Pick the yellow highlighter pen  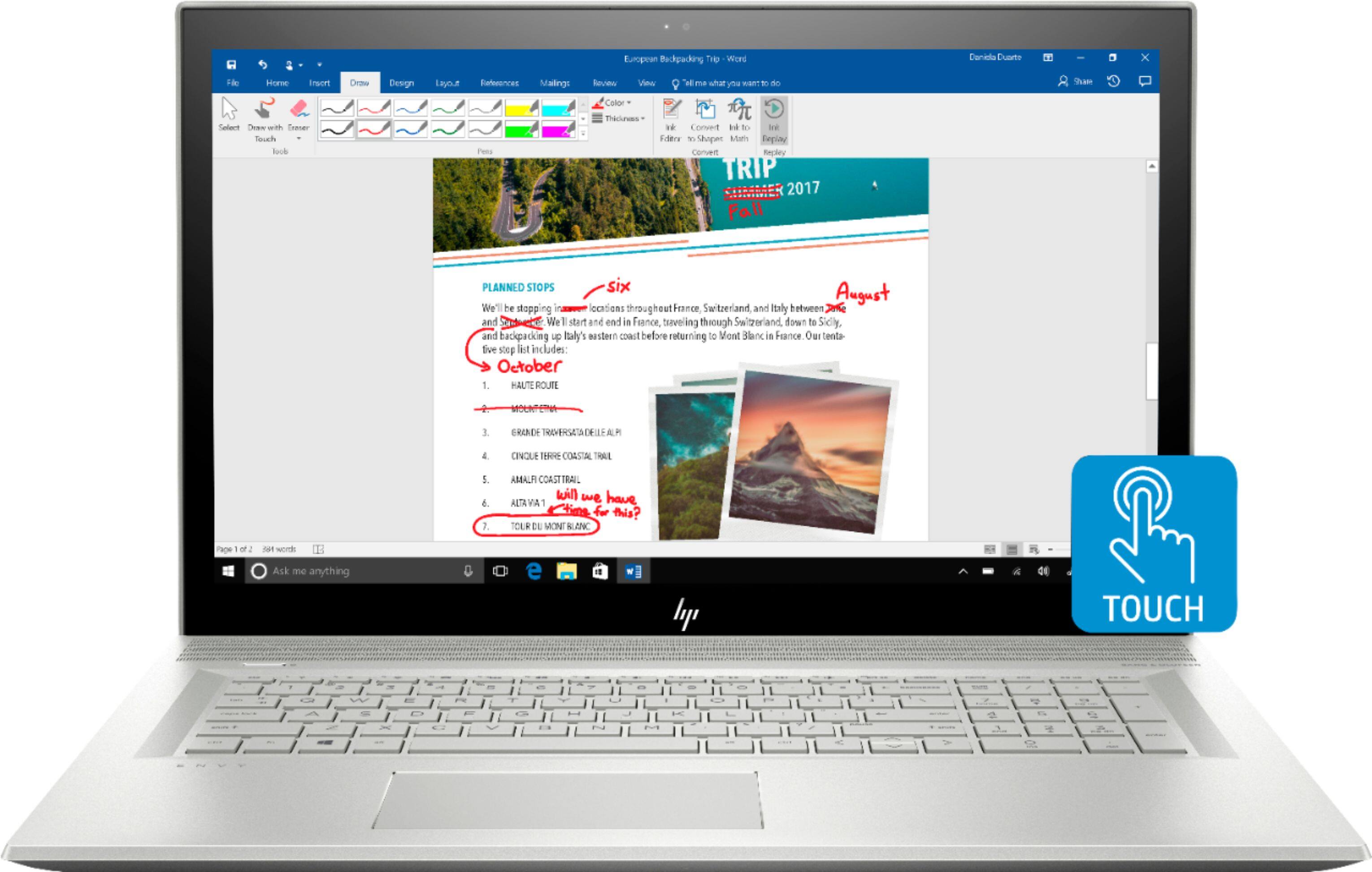pos(521,108)
